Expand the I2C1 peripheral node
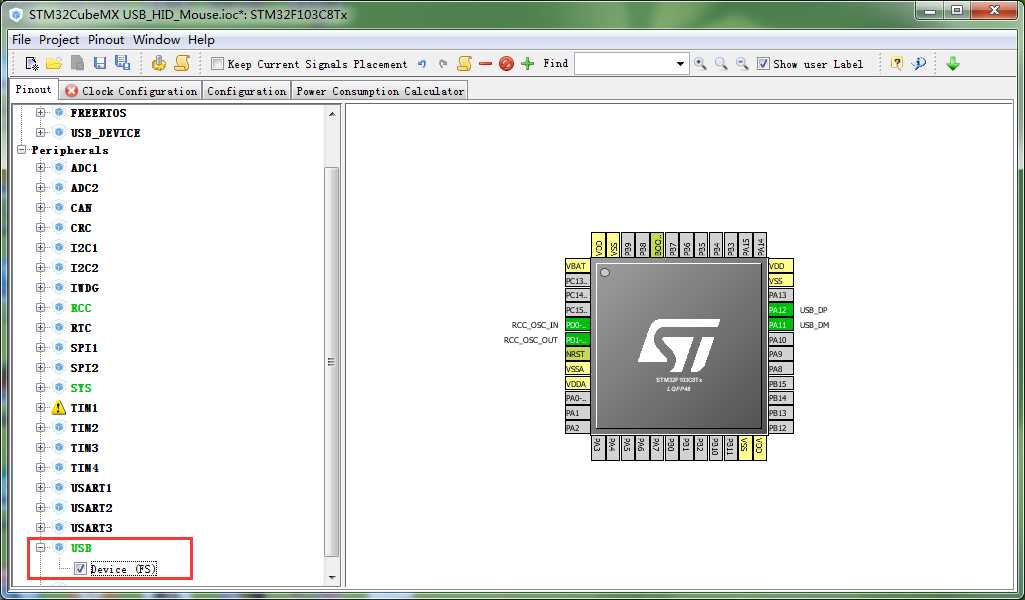 [41, 248]
